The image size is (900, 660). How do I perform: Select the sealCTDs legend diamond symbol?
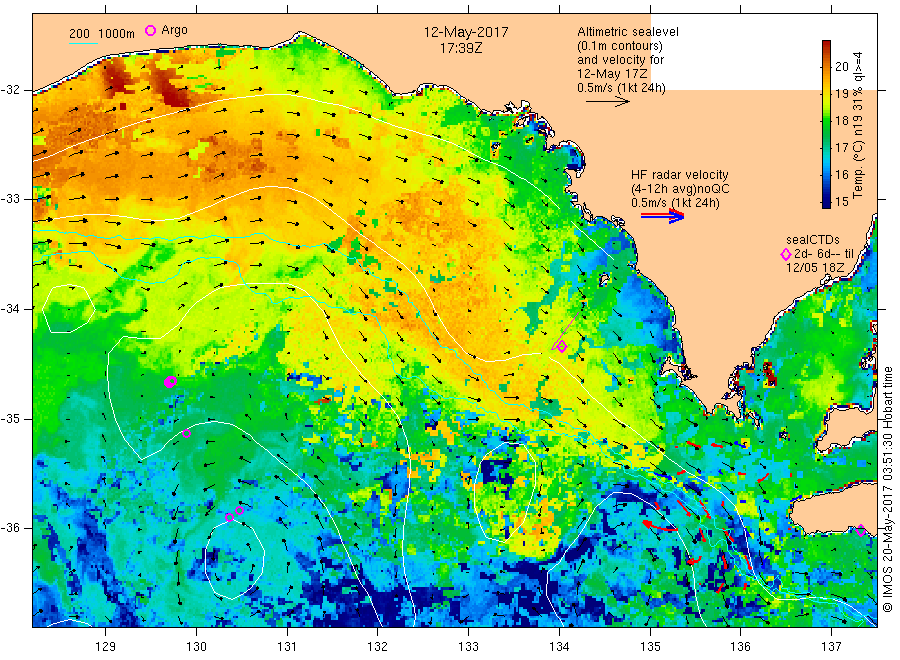click(786, 254)
